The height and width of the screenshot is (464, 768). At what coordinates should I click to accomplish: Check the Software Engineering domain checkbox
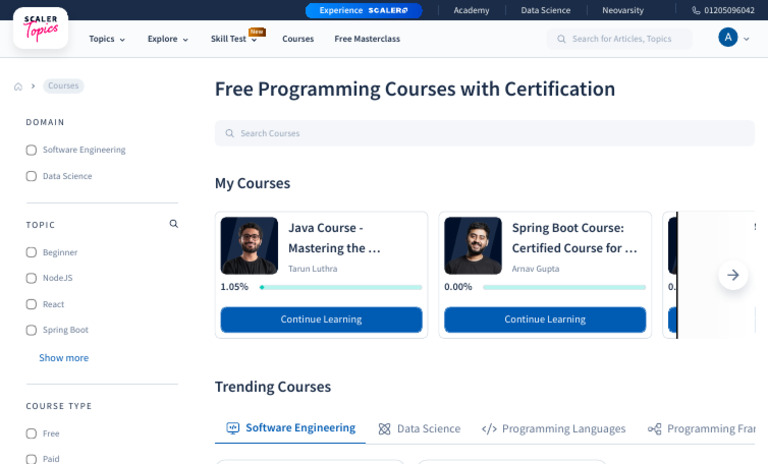(31, 150)
